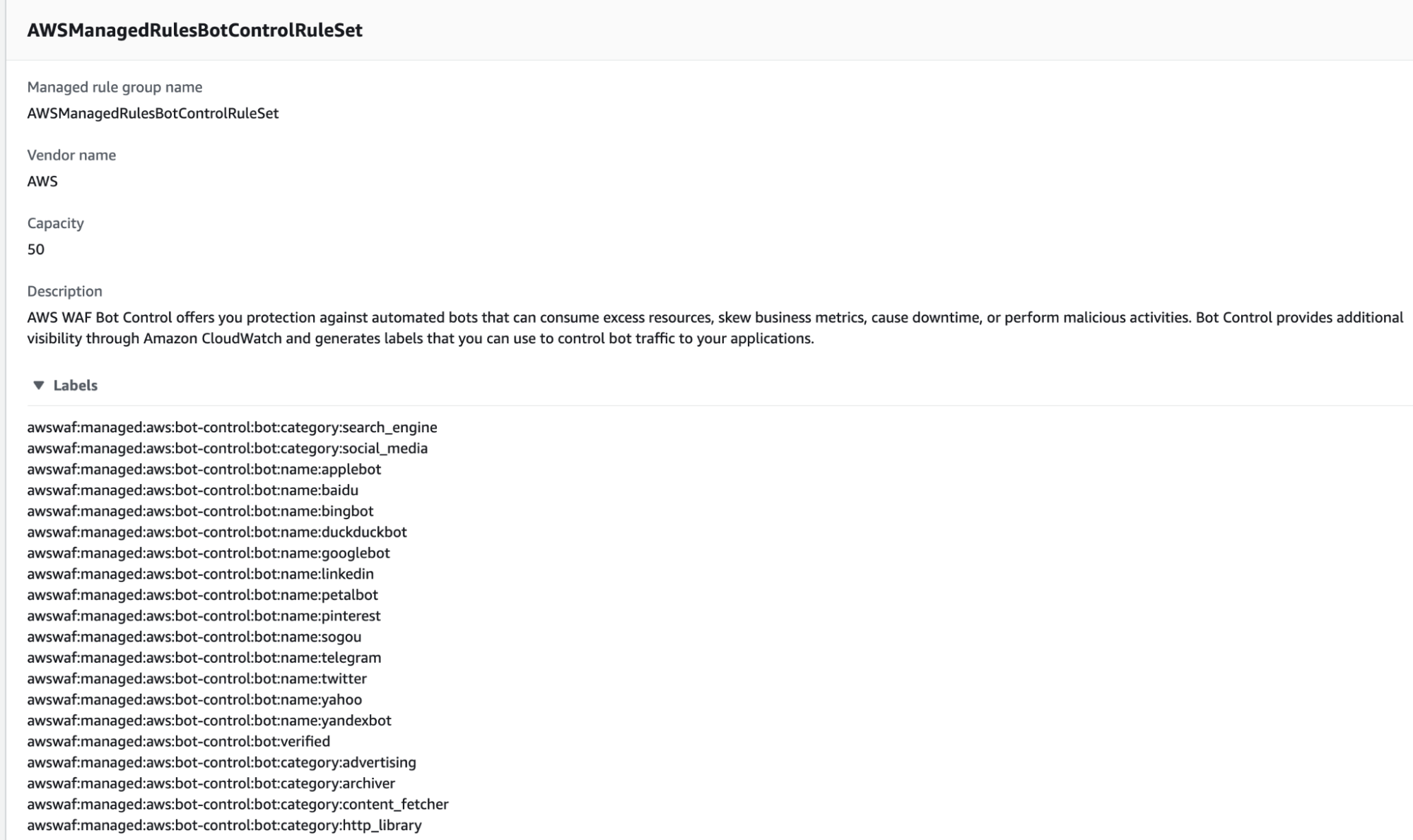The width and height of the screenshot is (1413, 840).
Task: Click the managed rule group name value
Action: coord(153,113)
